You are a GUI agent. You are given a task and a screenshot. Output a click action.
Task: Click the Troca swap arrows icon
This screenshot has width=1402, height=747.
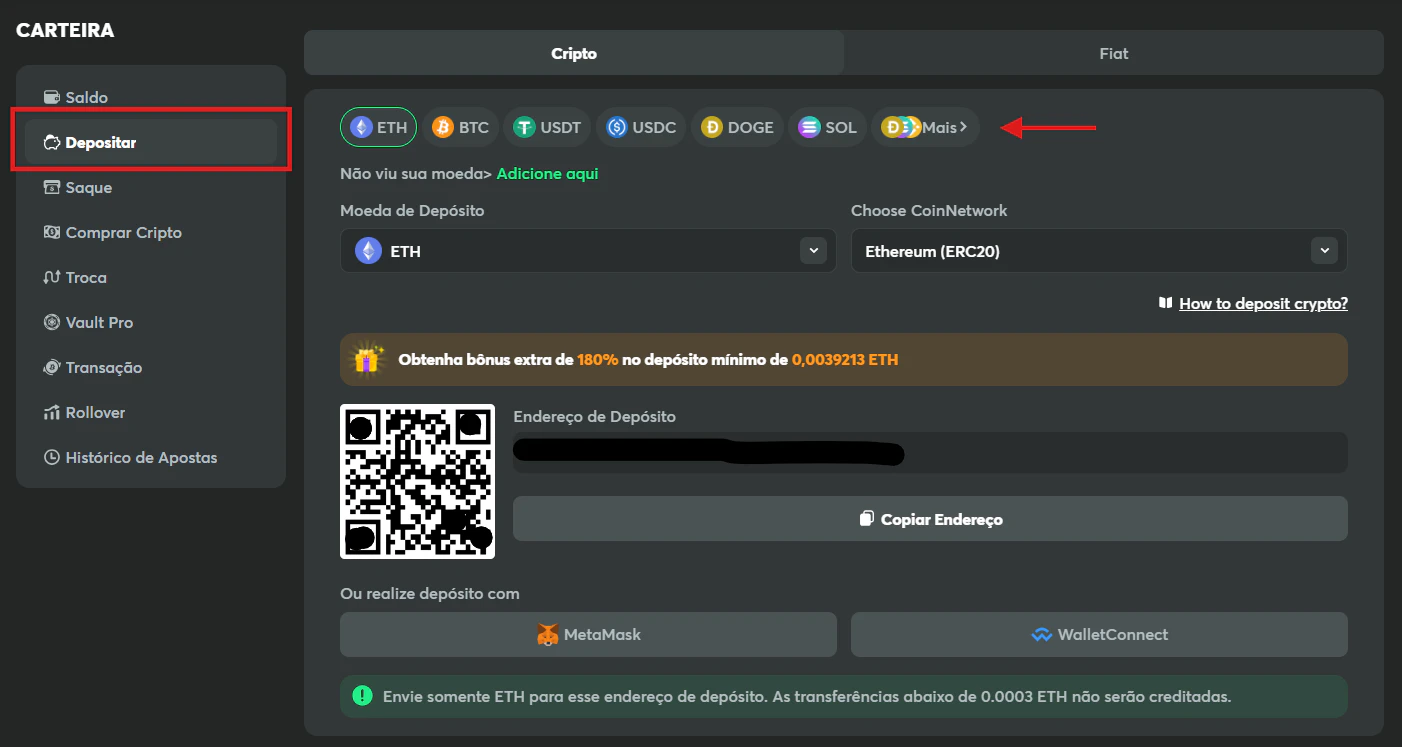(52, 277)
